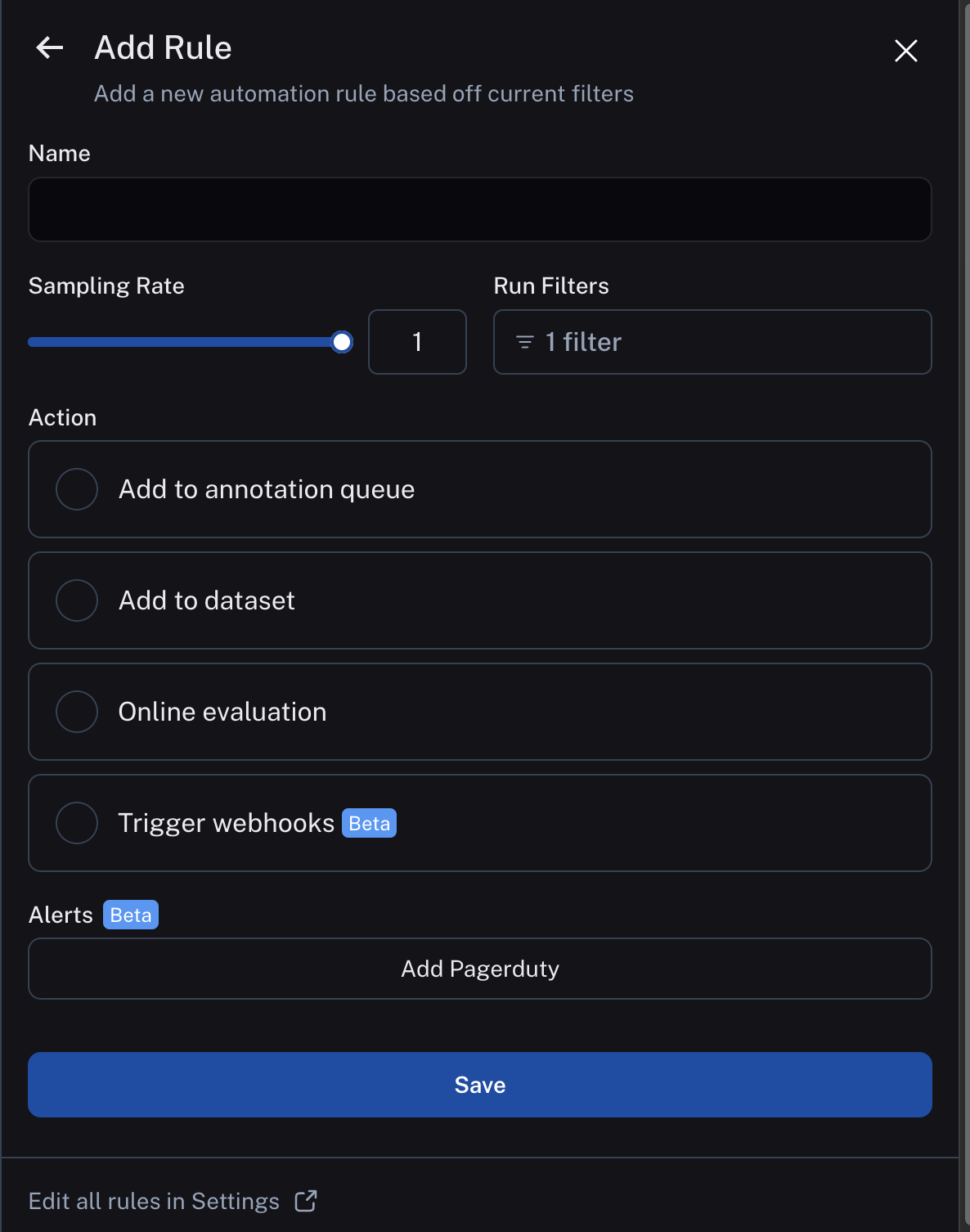The image size is (970, 1232).
Task: Open the Run Filters '1 filter' selector
Action: coord(712,342)
